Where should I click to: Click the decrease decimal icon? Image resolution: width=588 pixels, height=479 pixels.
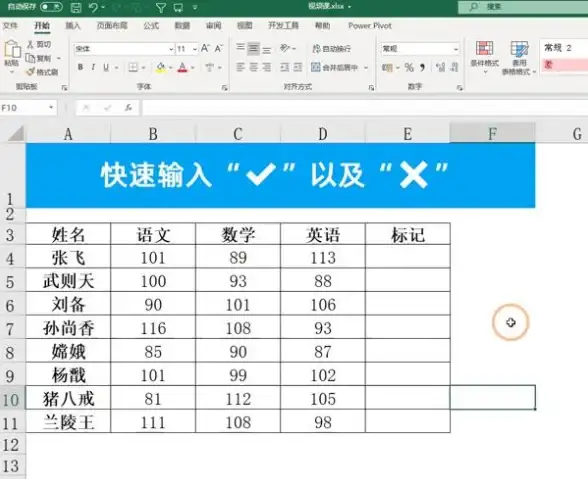tap(454, 68)
